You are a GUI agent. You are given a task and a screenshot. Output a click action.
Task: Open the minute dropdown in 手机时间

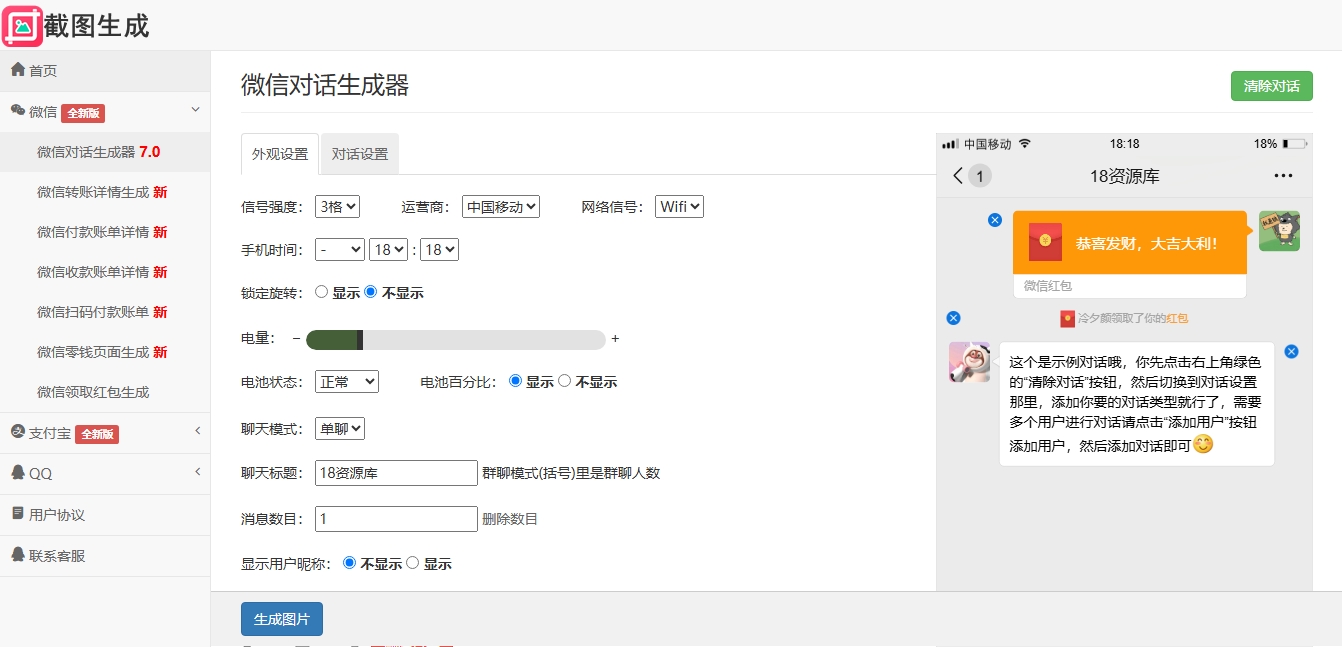tap(439, 250)
